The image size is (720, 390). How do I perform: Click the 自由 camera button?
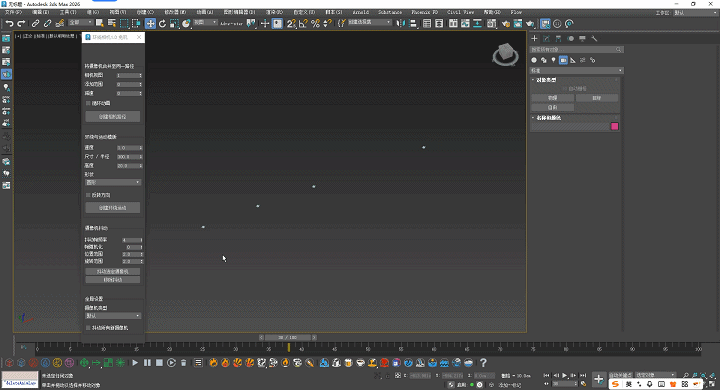click(x=552, y=107)
